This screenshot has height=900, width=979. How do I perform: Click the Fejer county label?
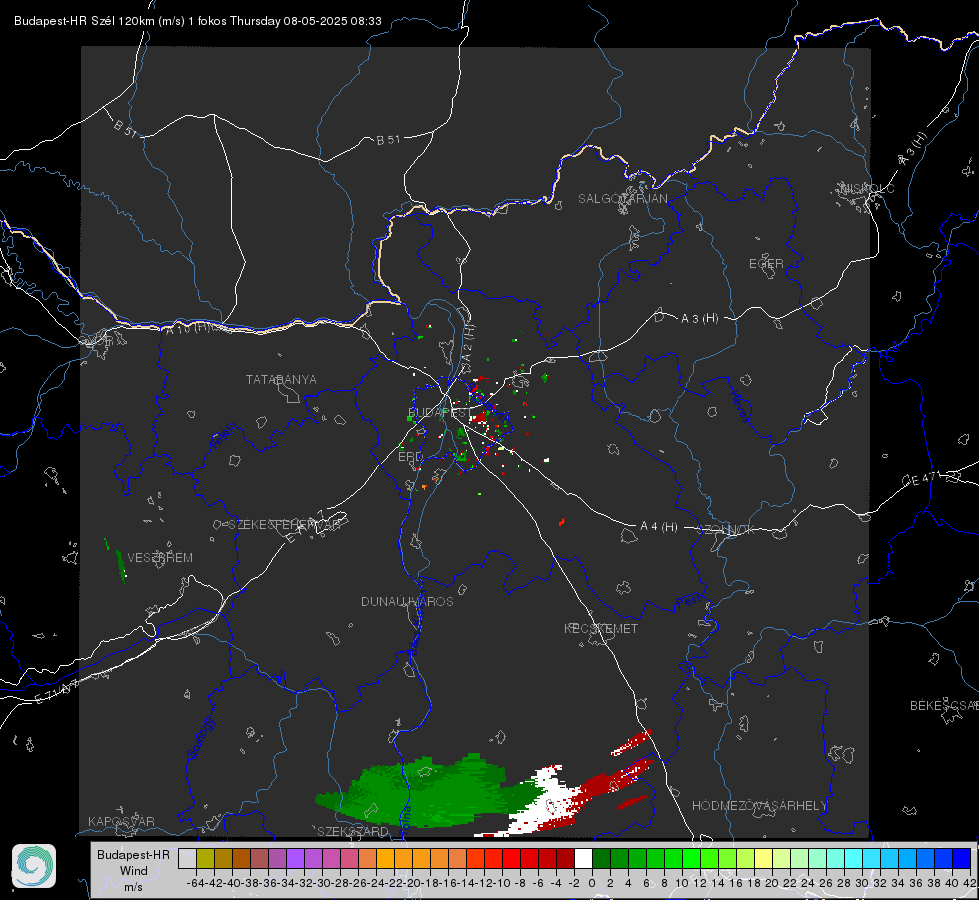coord(224,437)
